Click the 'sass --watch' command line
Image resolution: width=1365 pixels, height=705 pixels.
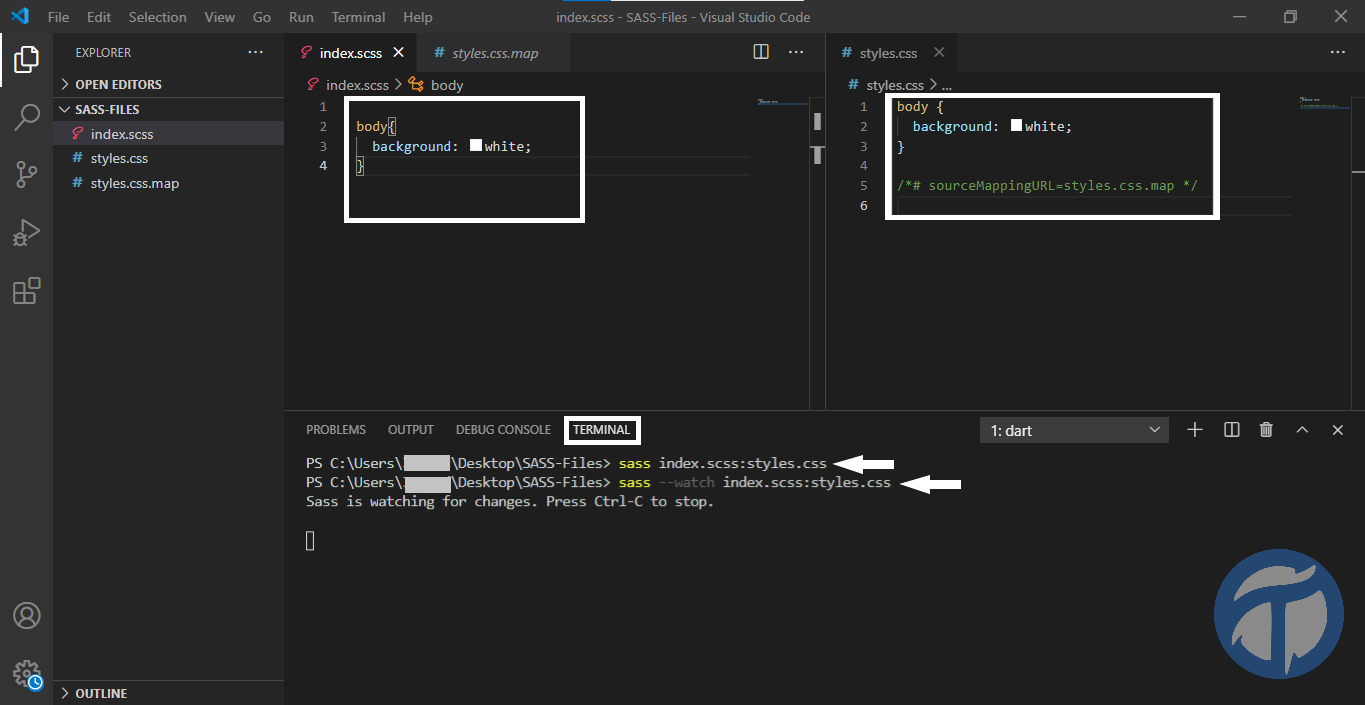[x=598, y=482]
